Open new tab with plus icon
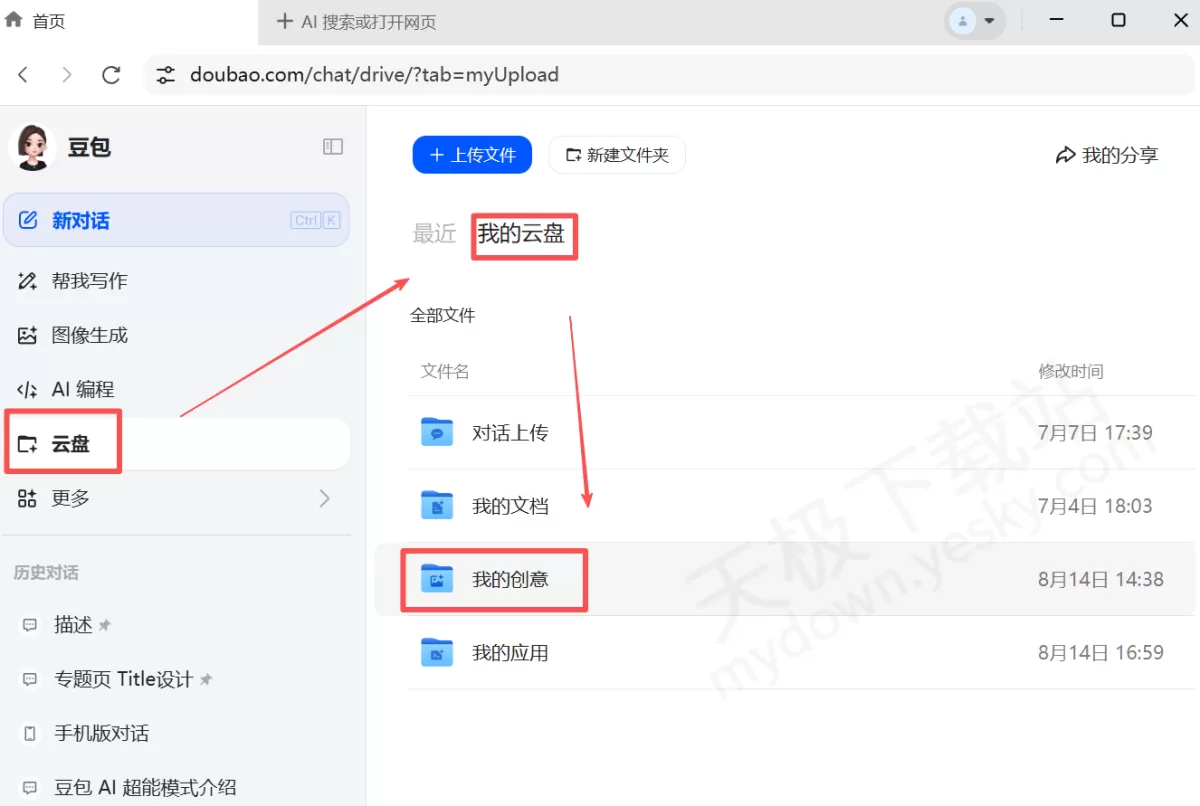The image size is (1200, 806). 285,21
